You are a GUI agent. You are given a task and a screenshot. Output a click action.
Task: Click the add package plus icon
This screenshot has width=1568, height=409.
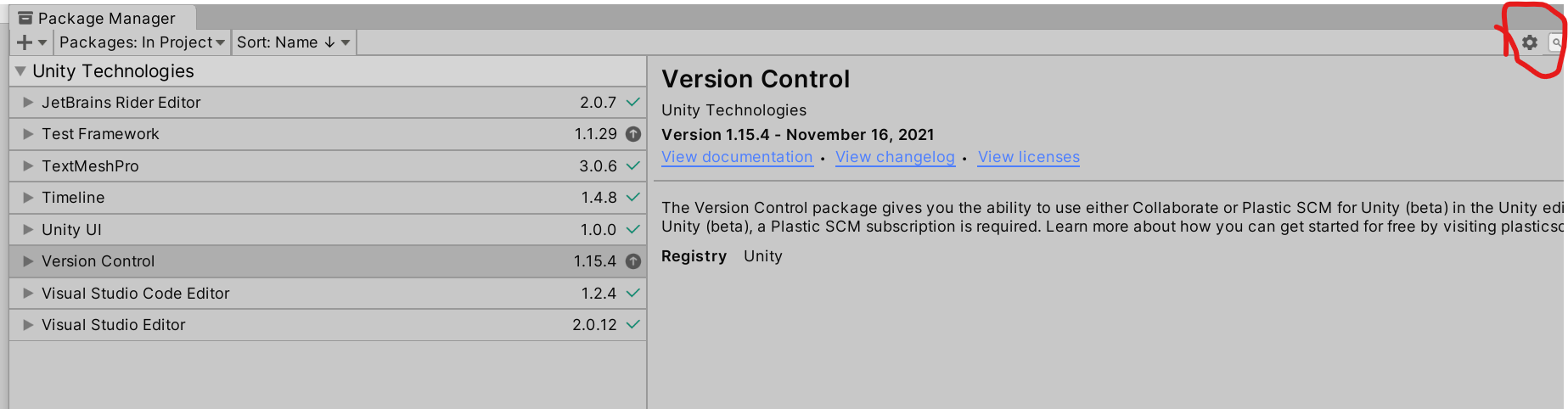click(25, 42)
